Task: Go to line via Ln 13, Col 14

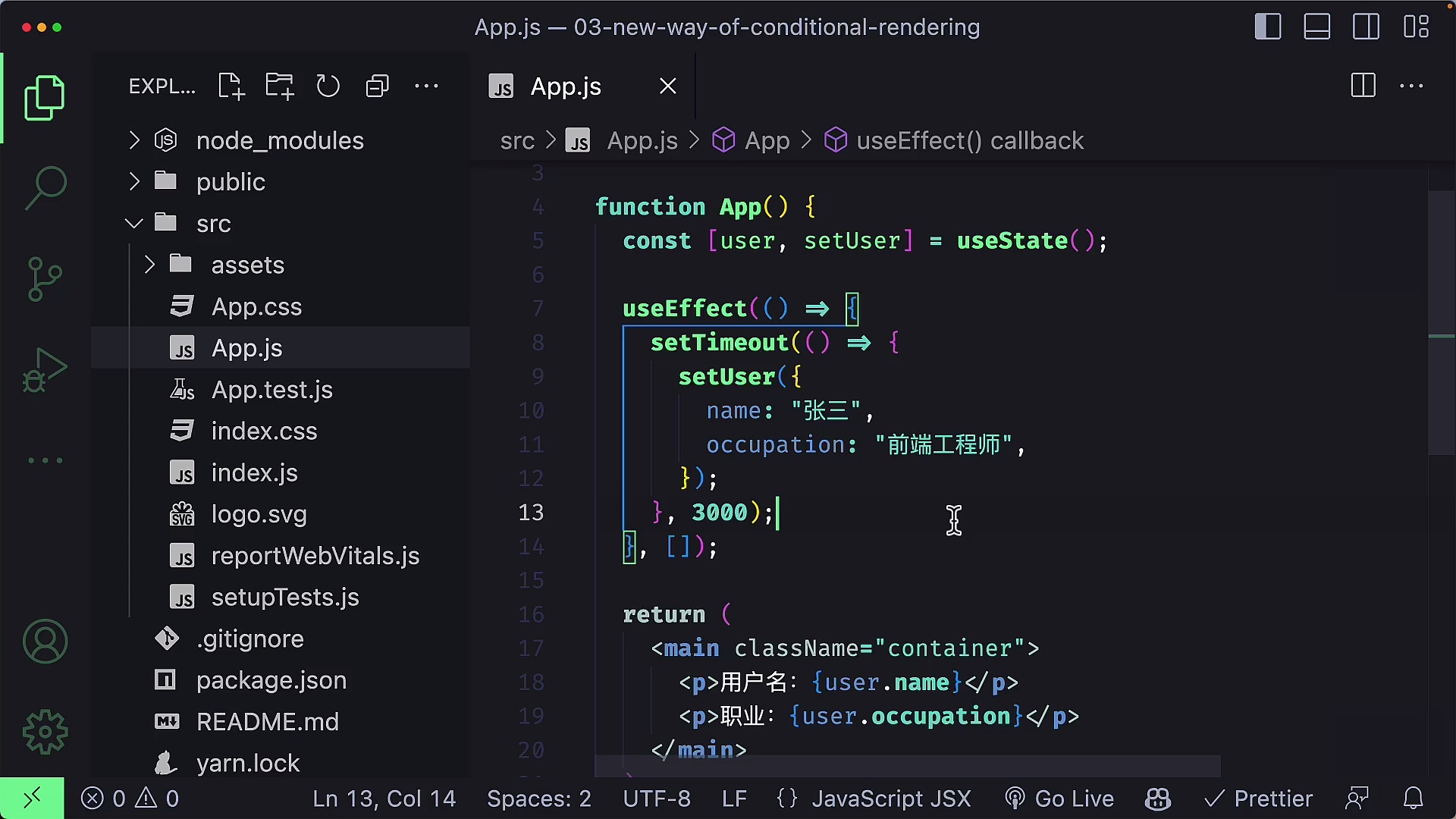Action: point(384,799)
